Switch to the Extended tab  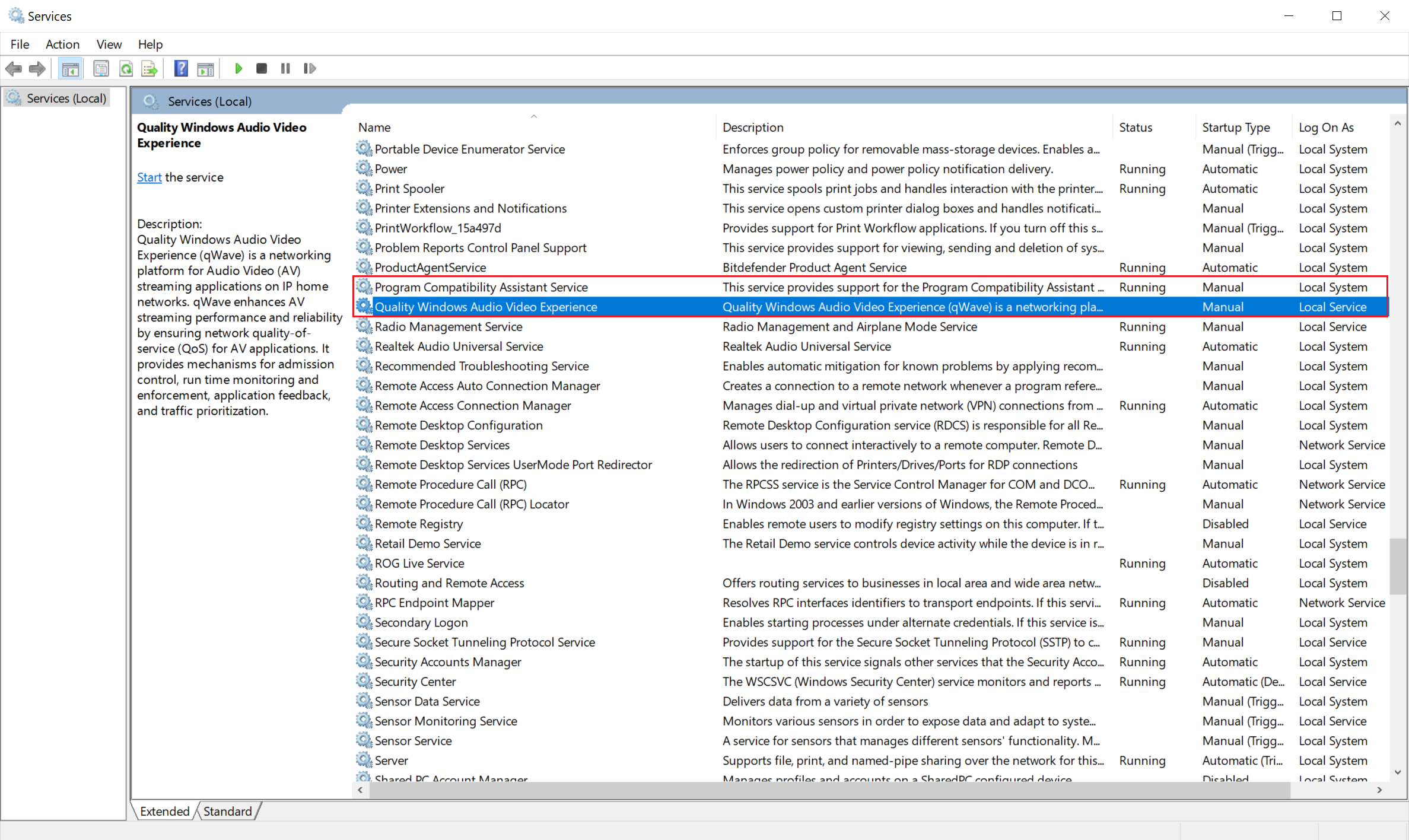164,812
